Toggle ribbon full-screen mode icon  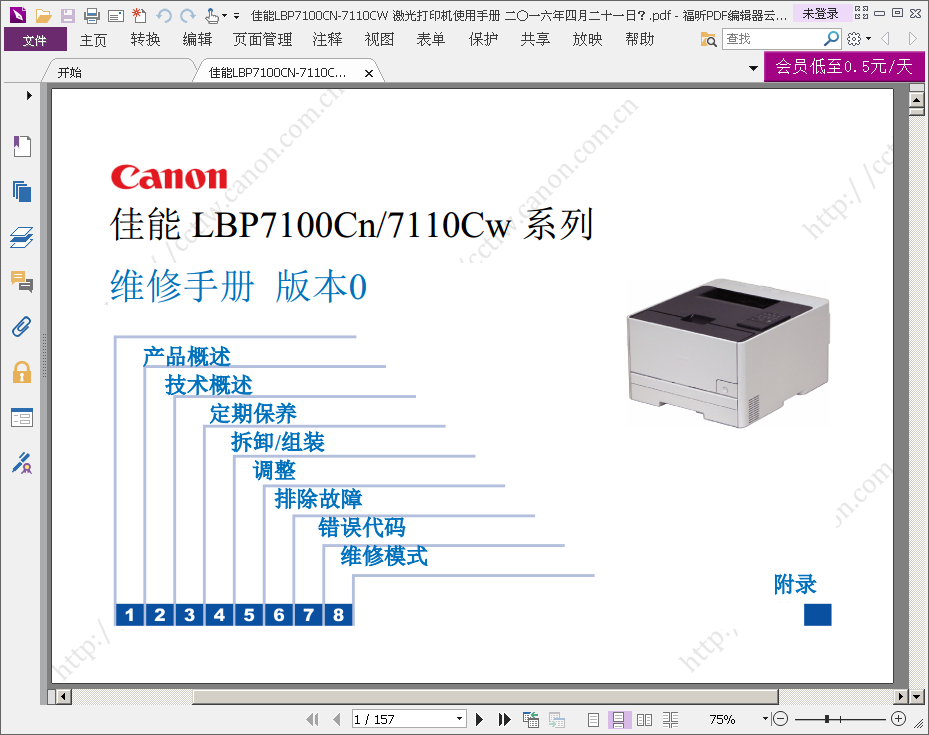pos(861,13)
